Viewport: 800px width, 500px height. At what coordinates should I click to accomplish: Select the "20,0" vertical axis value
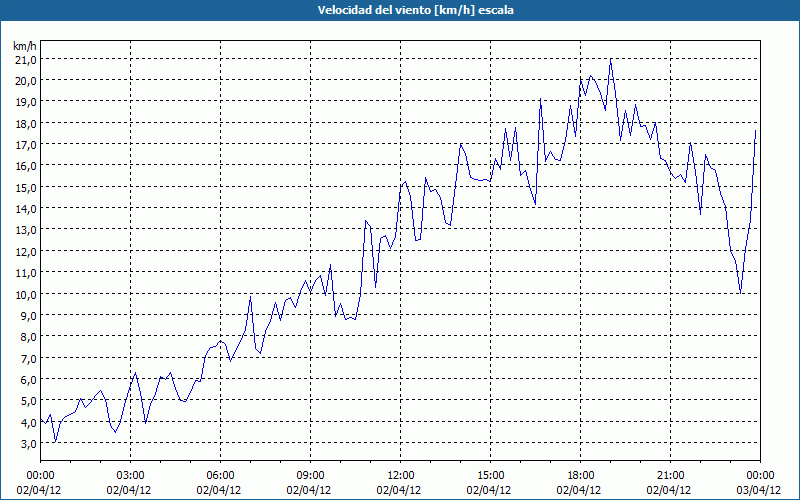coord(26,81)
